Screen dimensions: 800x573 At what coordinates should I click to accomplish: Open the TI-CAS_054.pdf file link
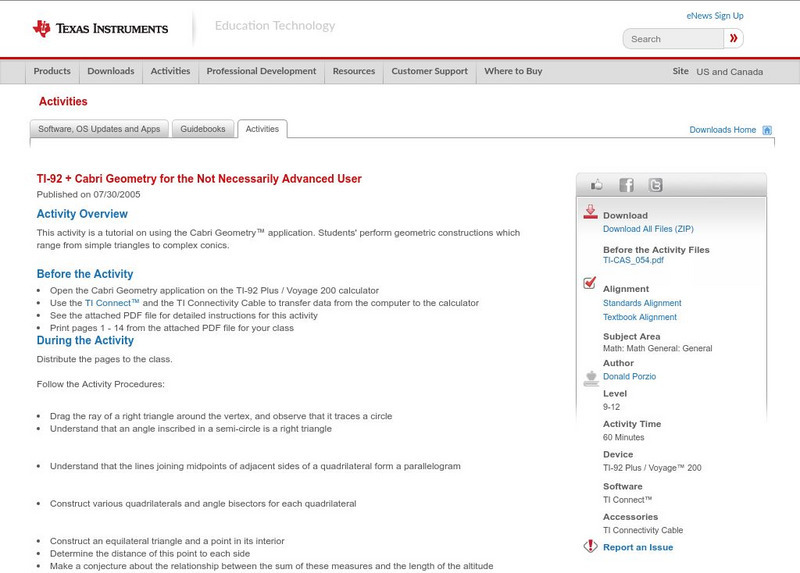tap(634, 260)
